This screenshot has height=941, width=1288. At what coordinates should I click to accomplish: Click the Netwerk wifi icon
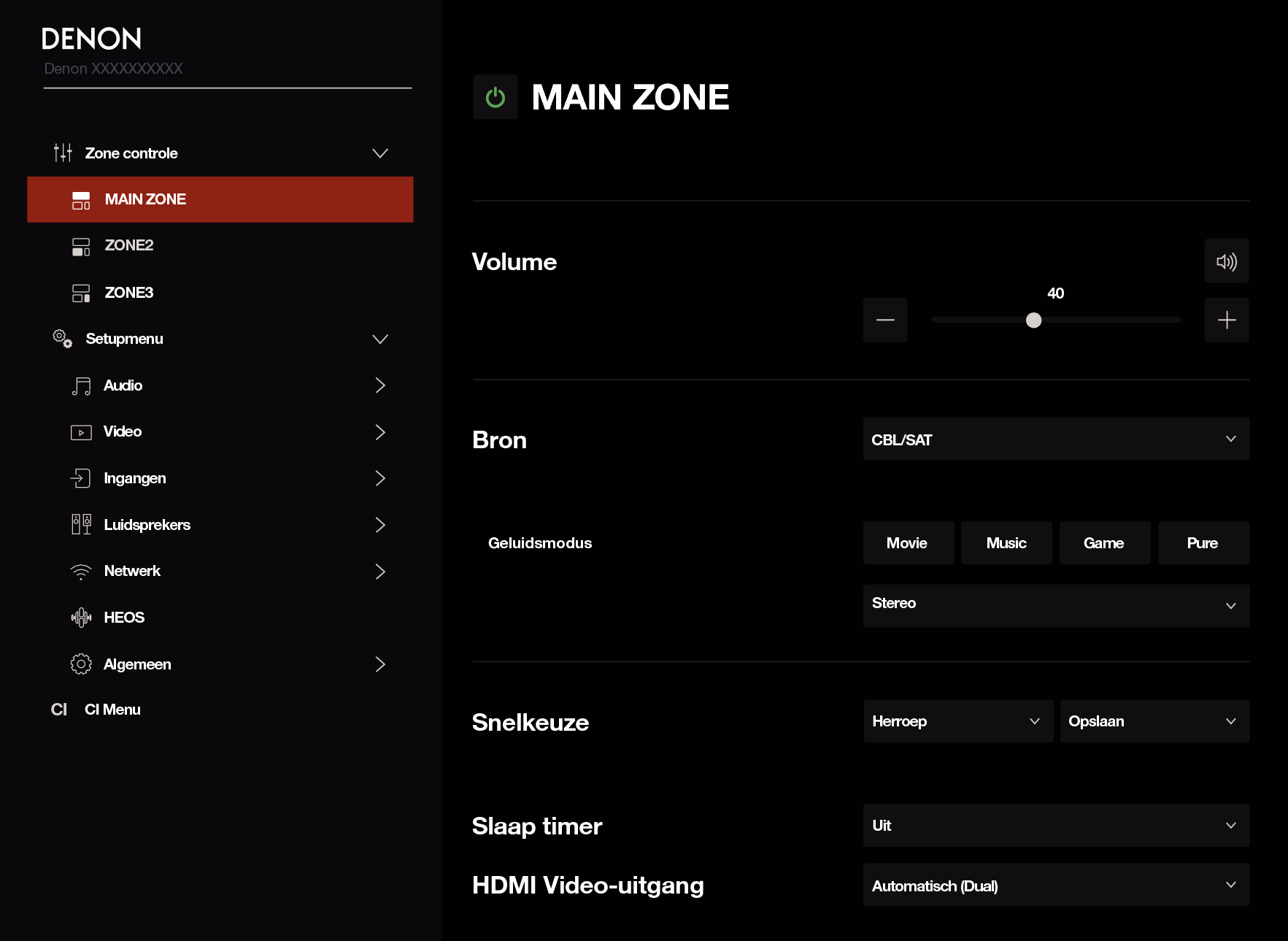pyautogui.click(x=81, y=572)
